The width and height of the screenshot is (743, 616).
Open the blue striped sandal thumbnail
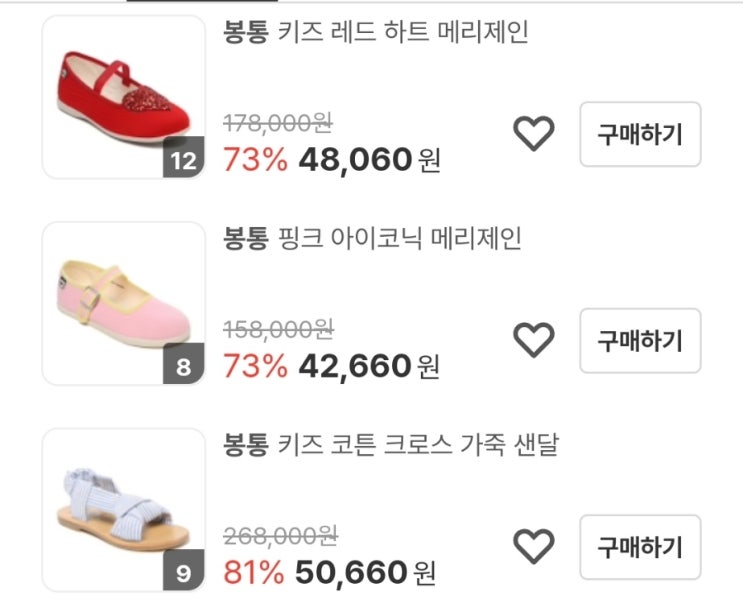[123, 508]
